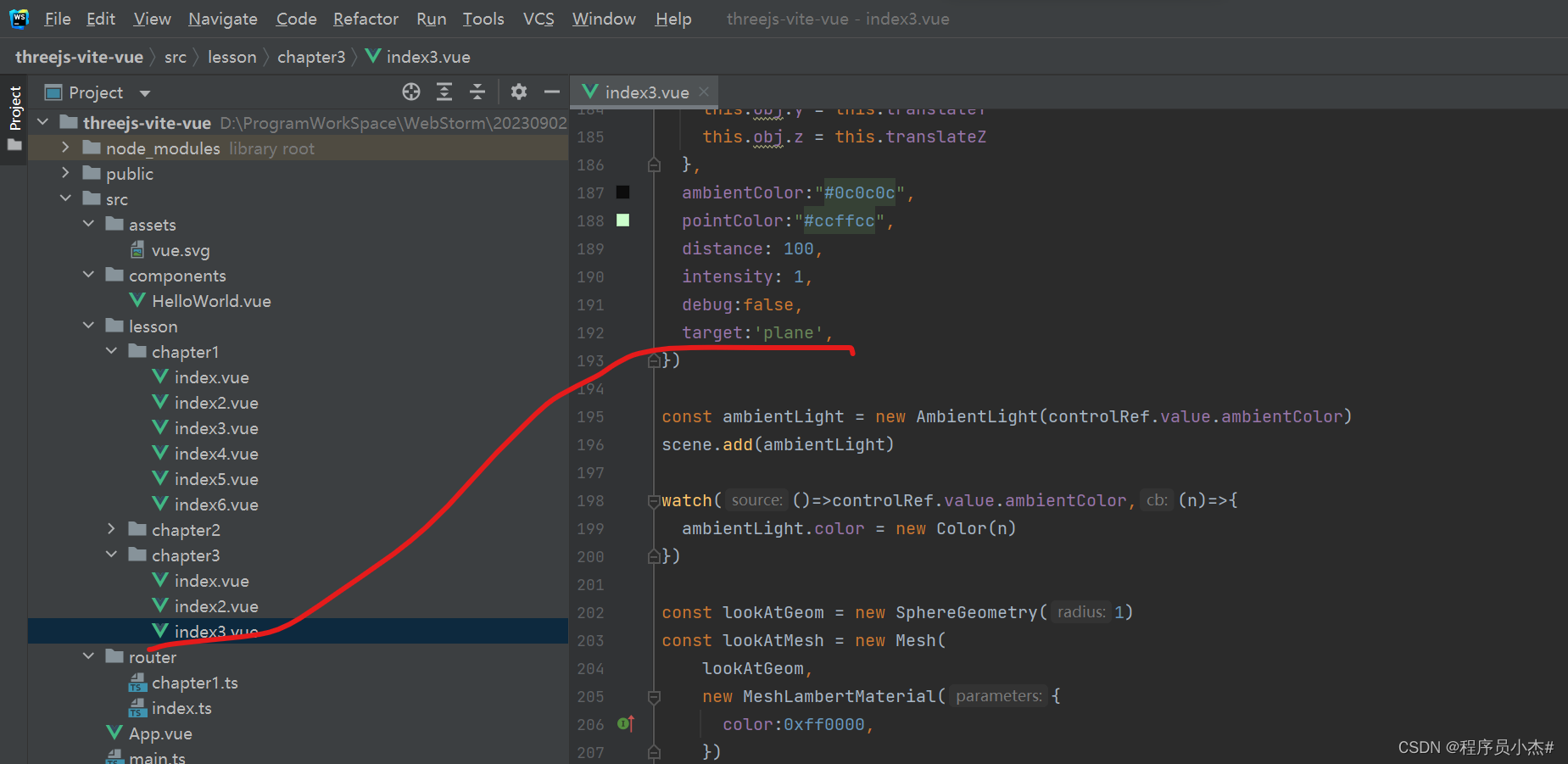Click the Collapse All icon in Project toolbar
Viewport: 1568px width, 764px height.
[x=477, y=92]
